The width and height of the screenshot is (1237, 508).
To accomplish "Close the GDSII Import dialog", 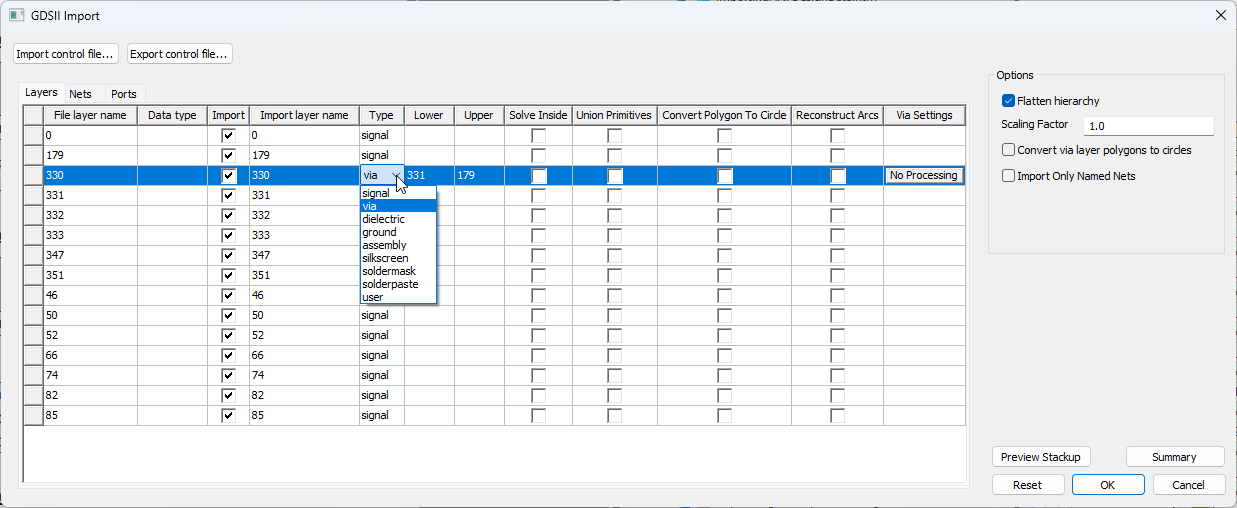I will 1219,15.
